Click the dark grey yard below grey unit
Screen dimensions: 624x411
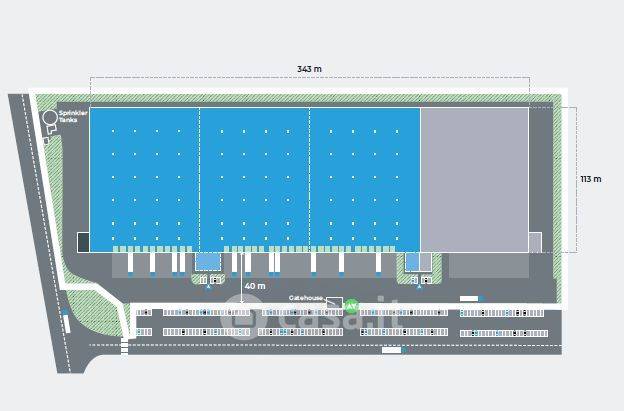[x=488, y=265]
